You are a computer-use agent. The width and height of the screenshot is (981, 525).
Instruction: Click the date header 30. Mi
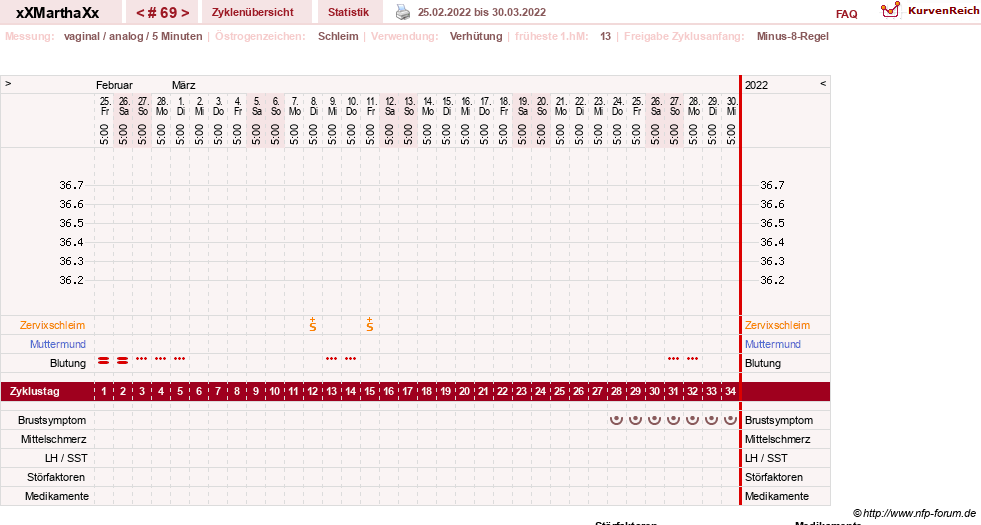click(x=731, y=106)
